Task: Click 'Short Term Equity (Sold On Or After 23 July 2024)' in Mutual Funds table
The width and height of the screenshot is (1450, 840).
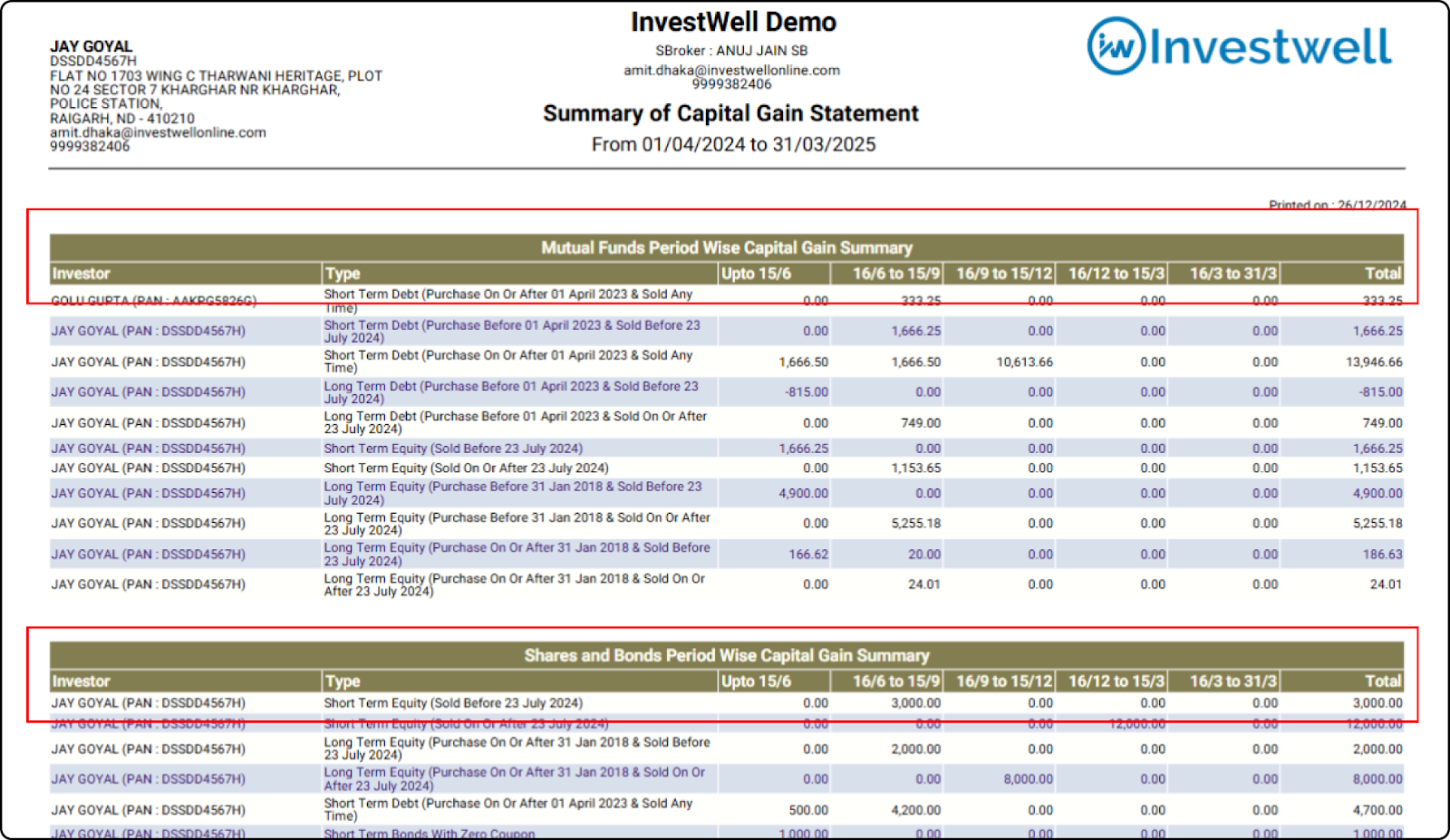Action: (x=466, y=468)
